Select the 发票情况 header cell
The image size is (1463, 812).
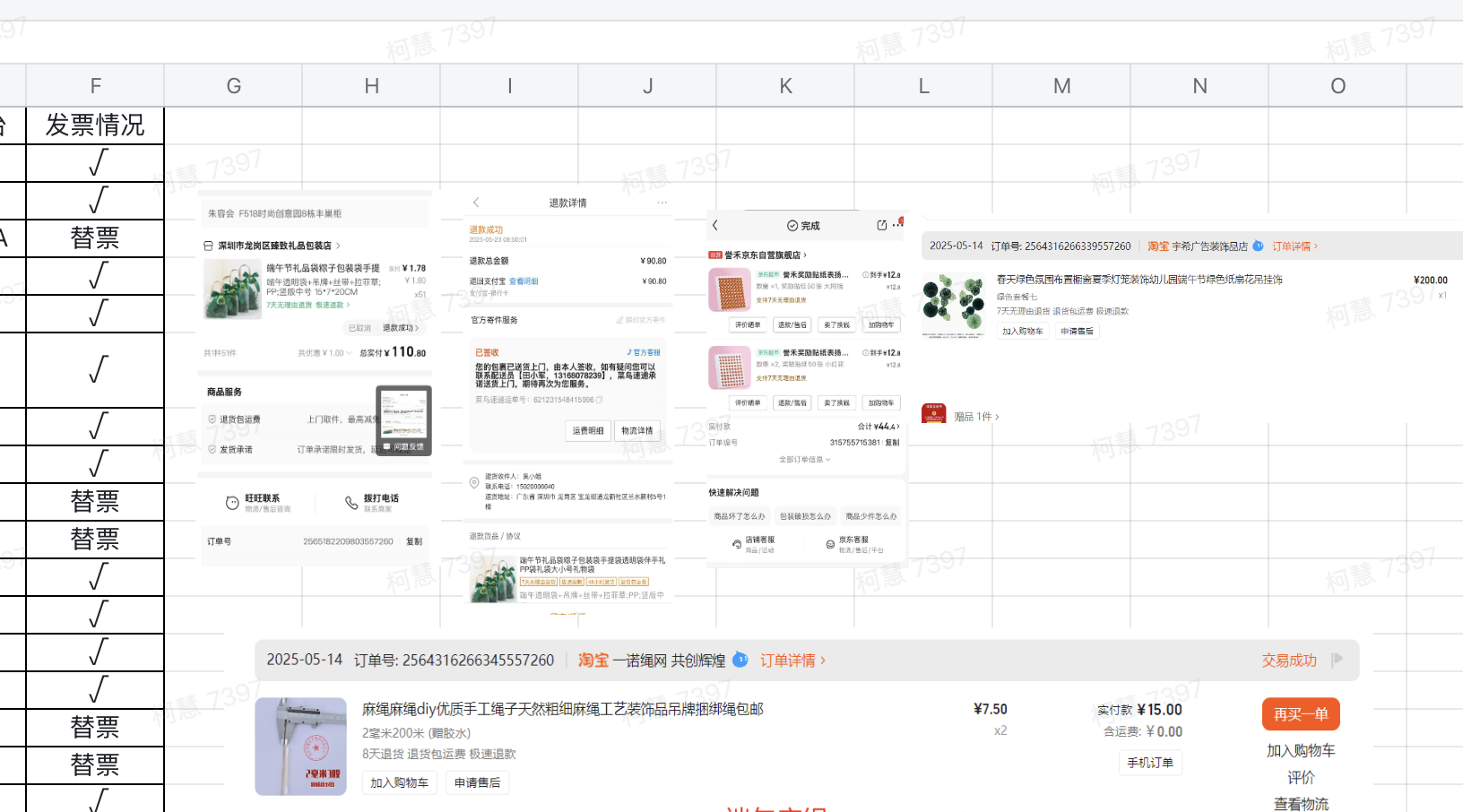pos(95,125)
